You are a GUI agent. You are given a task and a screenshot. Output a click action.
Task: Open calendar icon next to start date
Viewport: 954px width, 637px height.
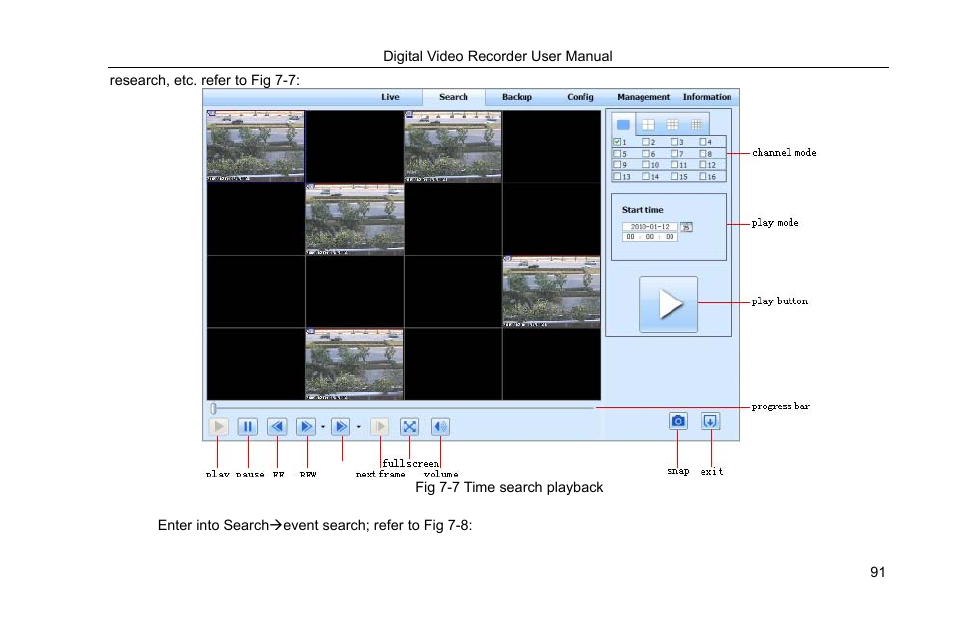click(x=686, y=227)
